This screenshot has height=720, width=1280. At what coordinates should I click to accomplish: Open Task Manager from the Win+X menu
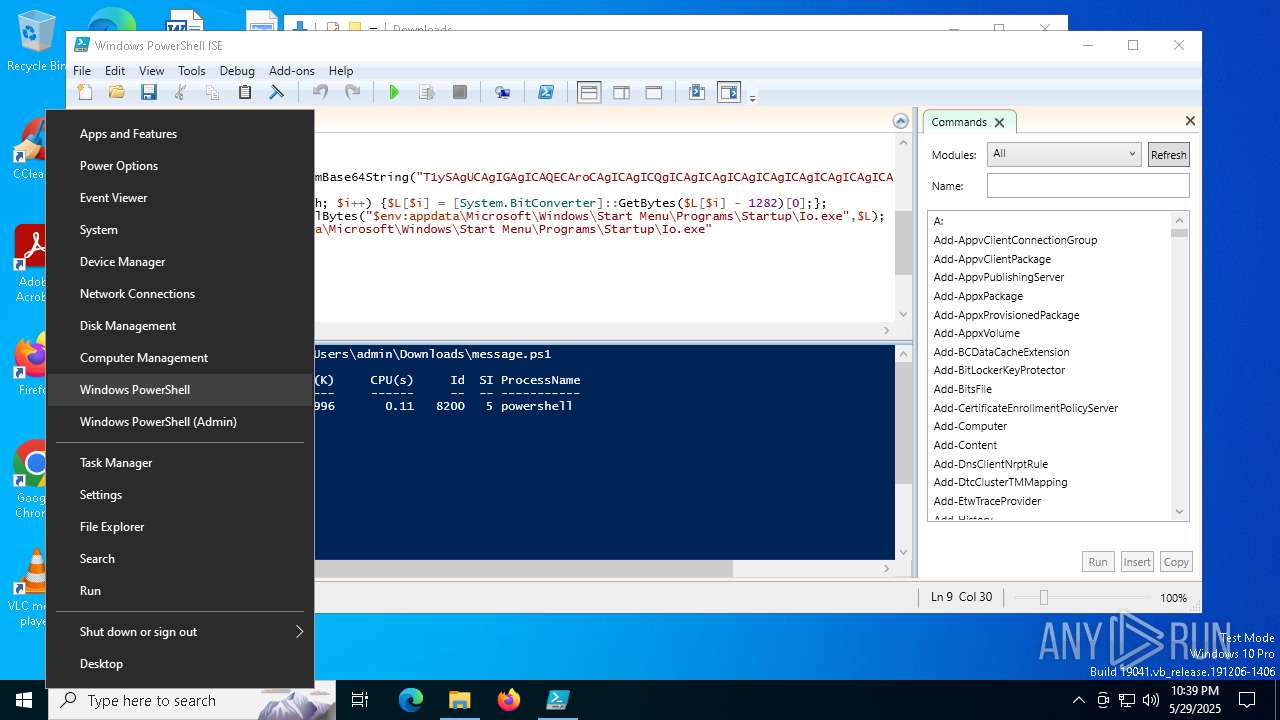180,463
